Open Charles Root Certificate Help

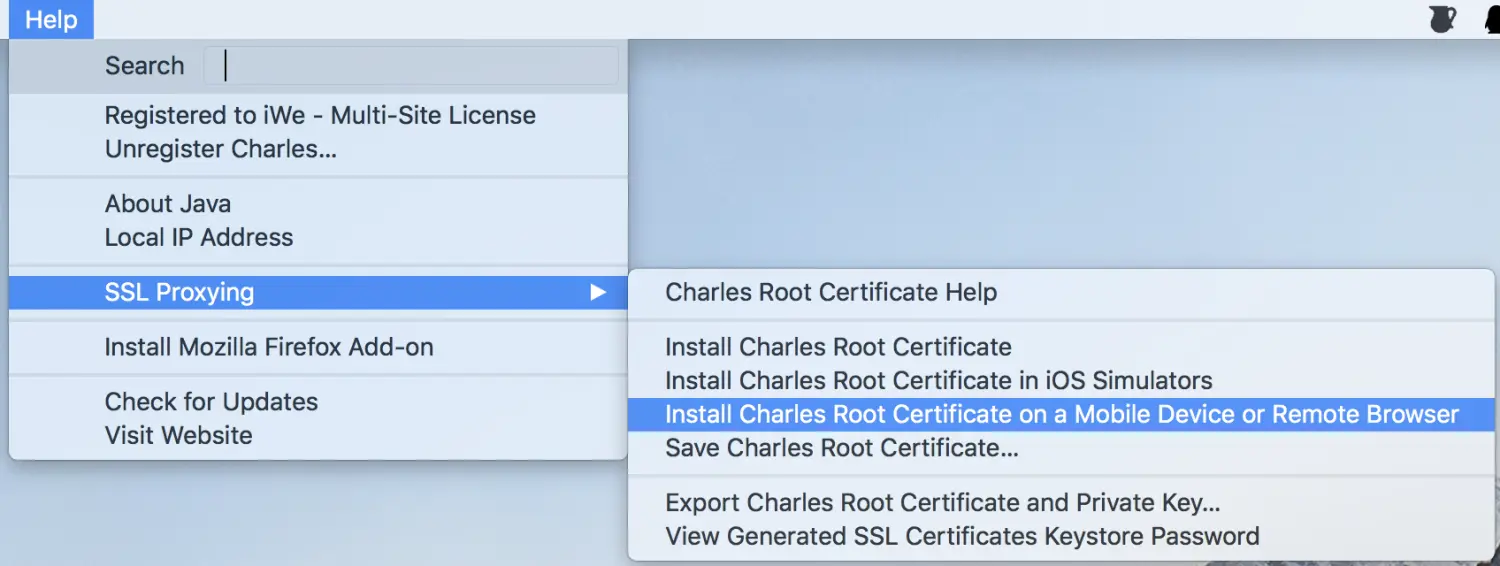click(x=1061, y=292)
